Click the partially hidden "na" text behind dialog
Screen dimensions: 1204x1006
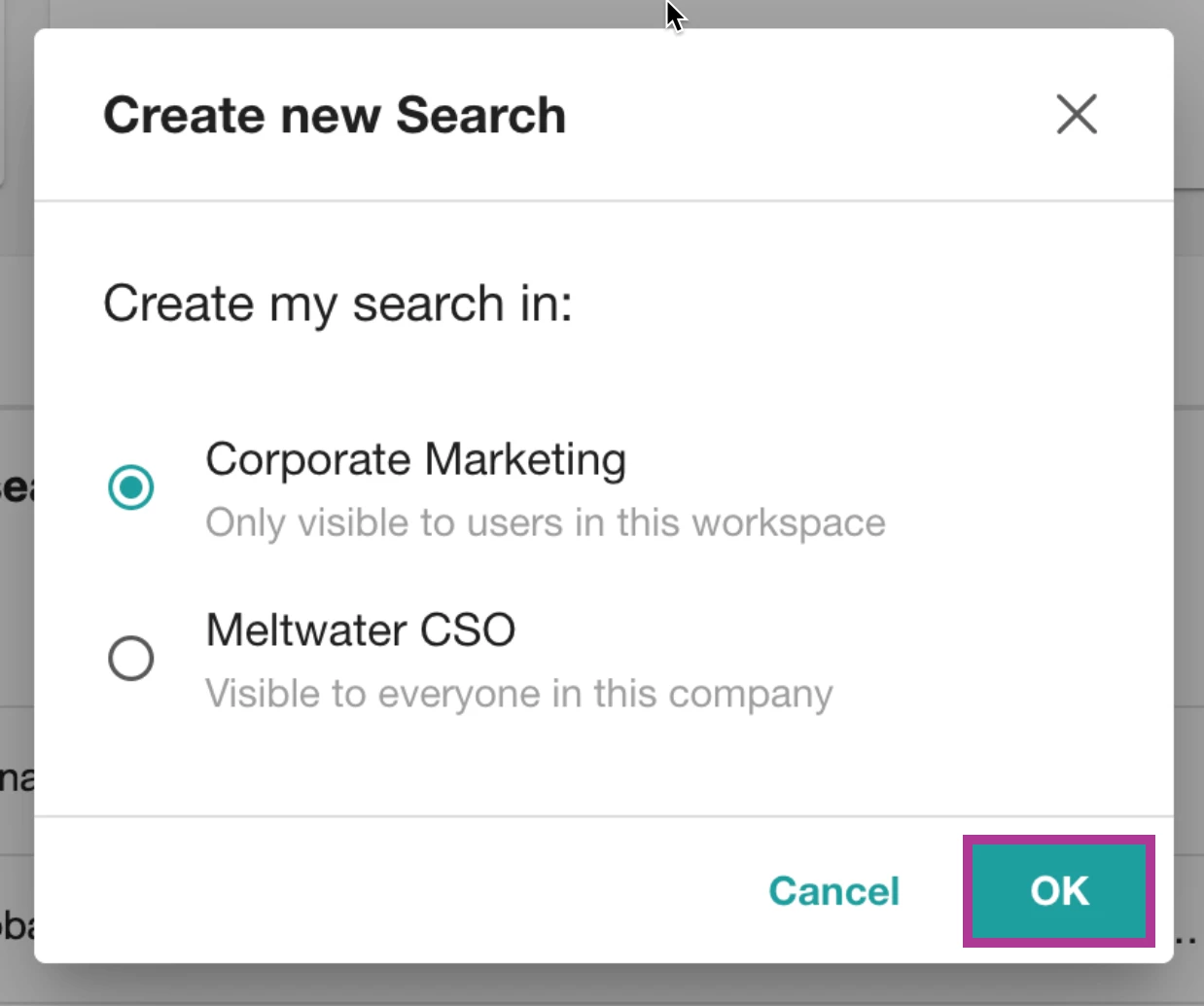tap(16, 778)
